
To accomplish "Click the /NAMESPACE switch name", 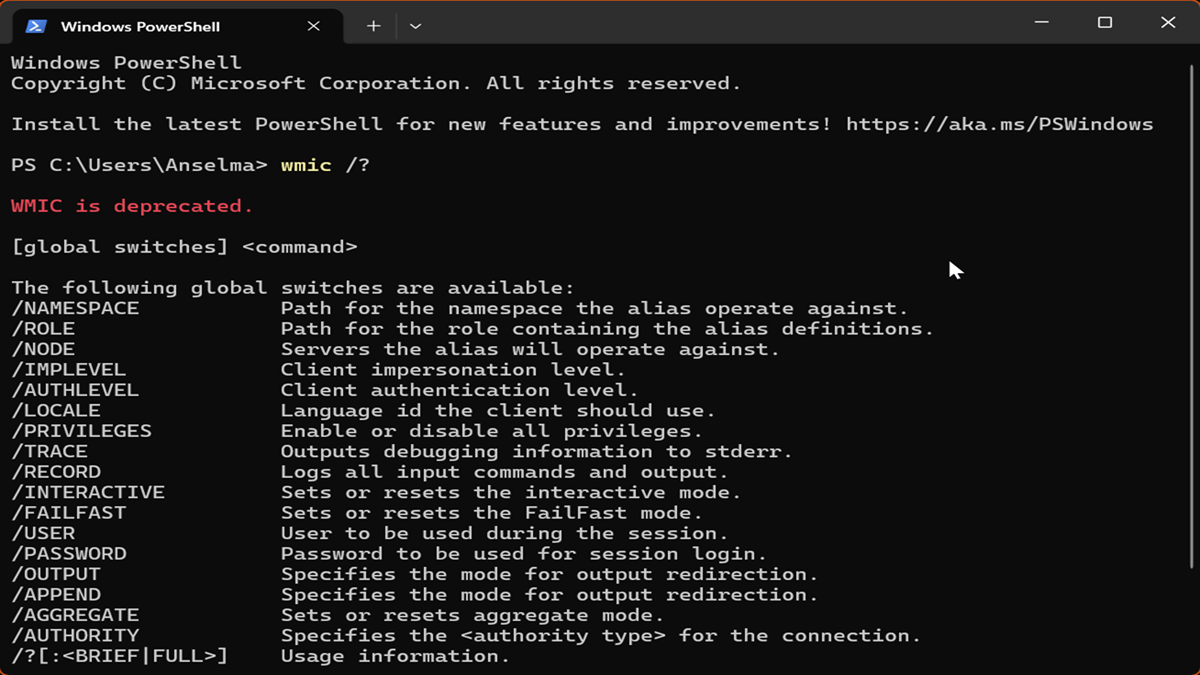I will point(75,308).
